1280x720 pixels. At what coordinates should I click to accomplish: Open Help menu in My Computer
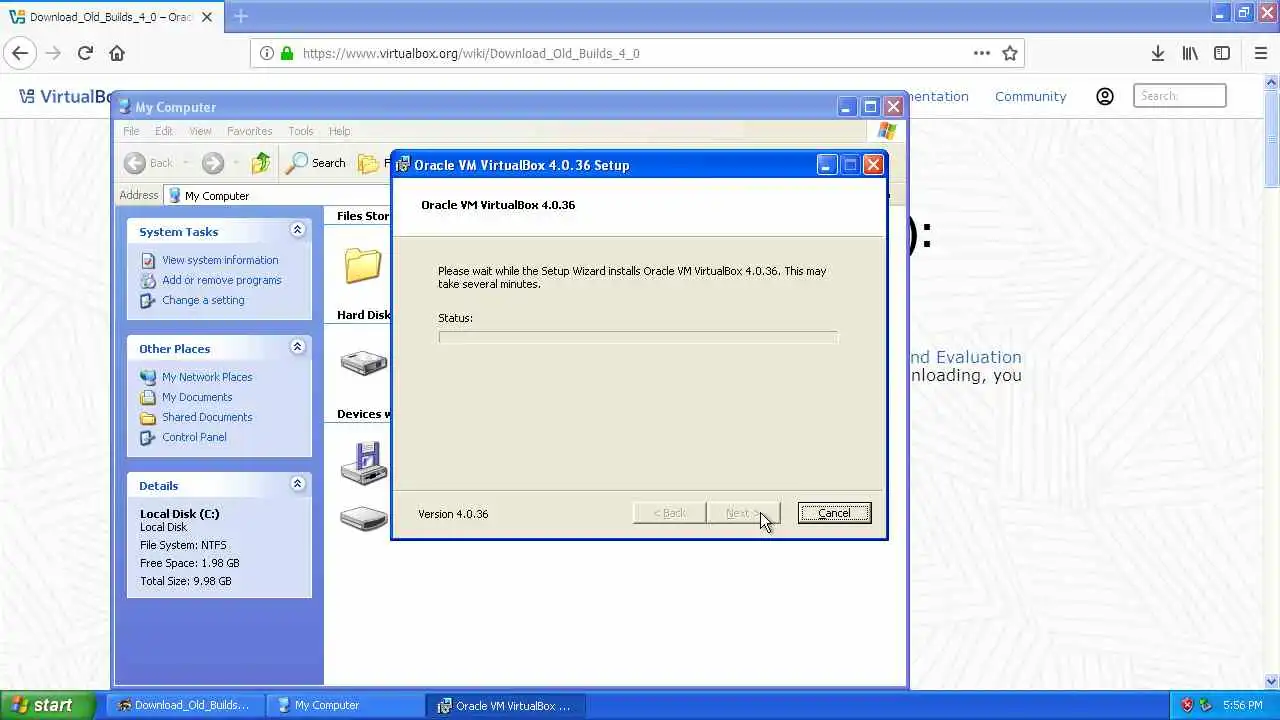click(339, 131)
